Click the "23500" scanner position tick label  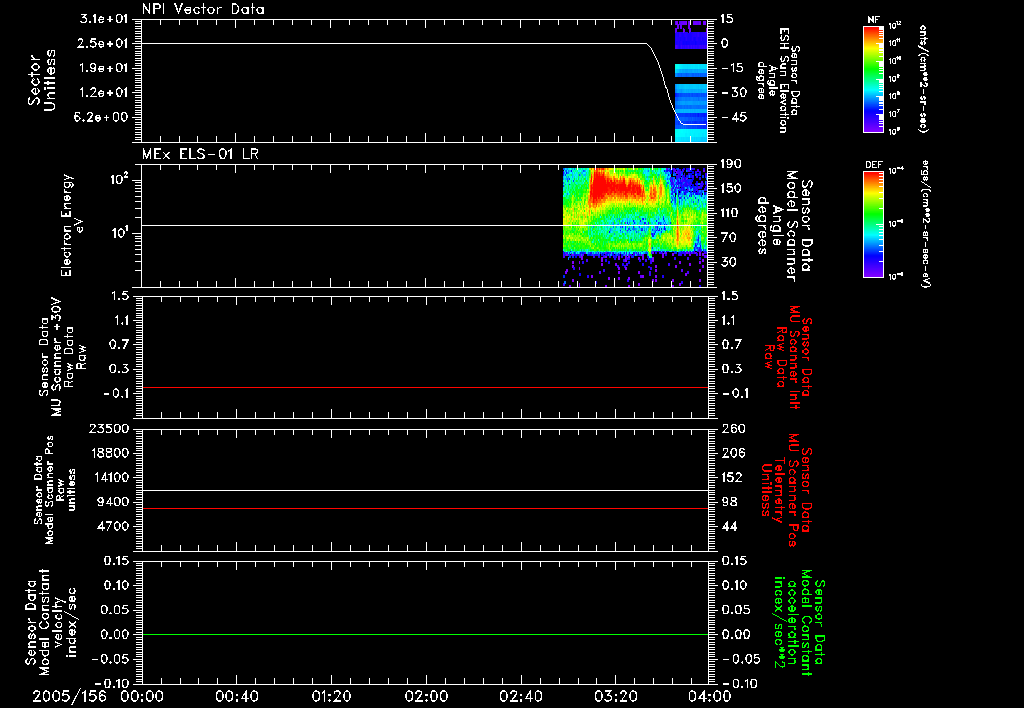(x=109, y=428)
